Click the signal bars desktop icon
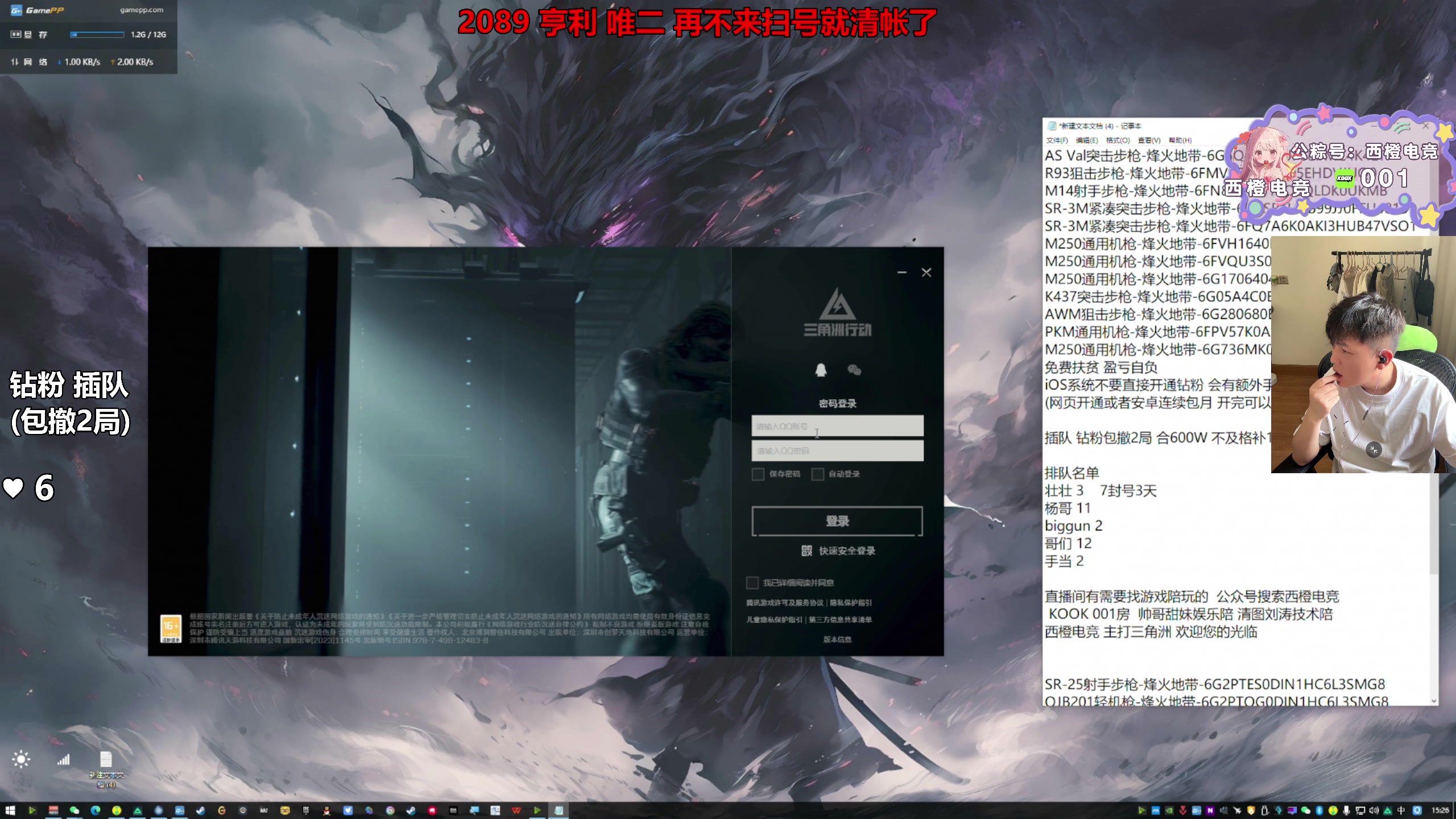This screenshot has width=1456, height=819. coord(63,759)
